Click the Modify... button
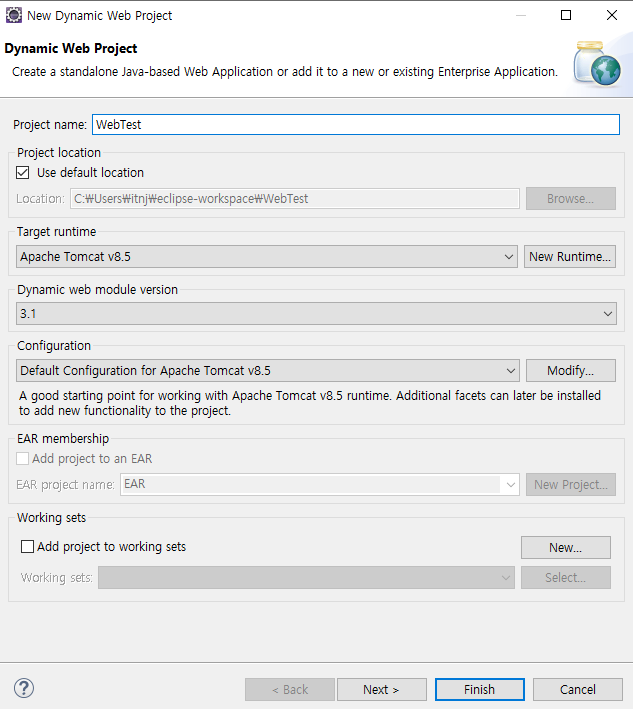 [x=571, y=371]
